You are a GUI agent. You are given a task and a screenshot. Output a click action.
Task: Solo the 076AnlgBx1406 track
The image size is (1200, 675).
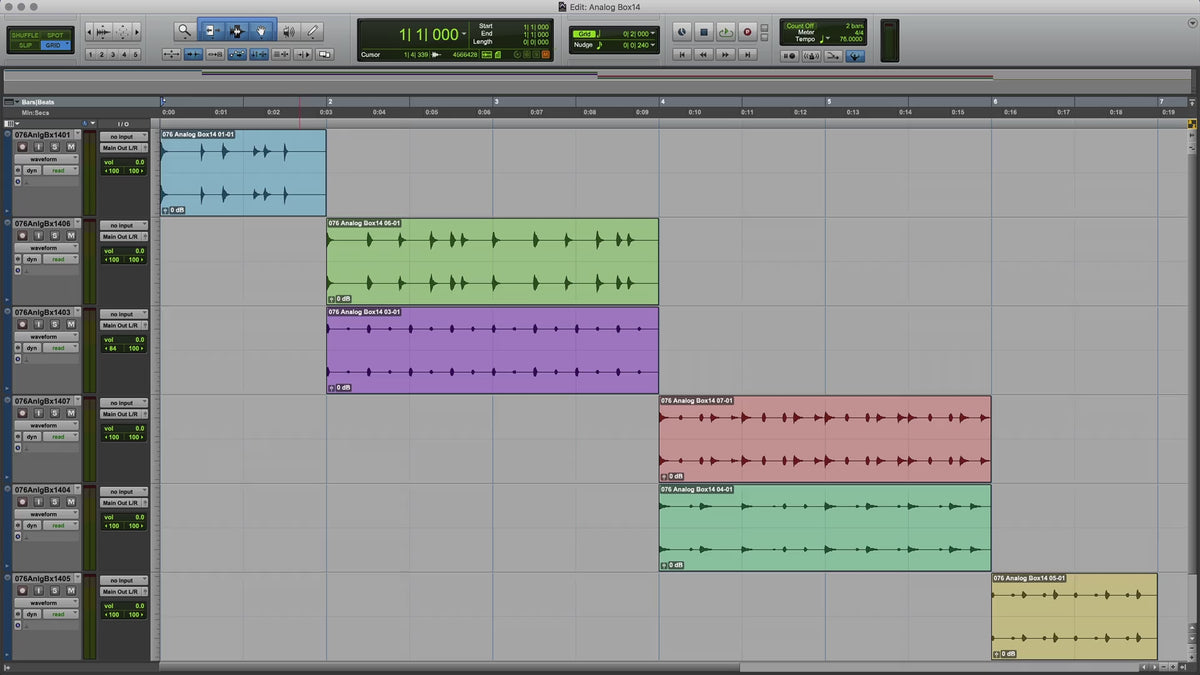coord(54,236)
